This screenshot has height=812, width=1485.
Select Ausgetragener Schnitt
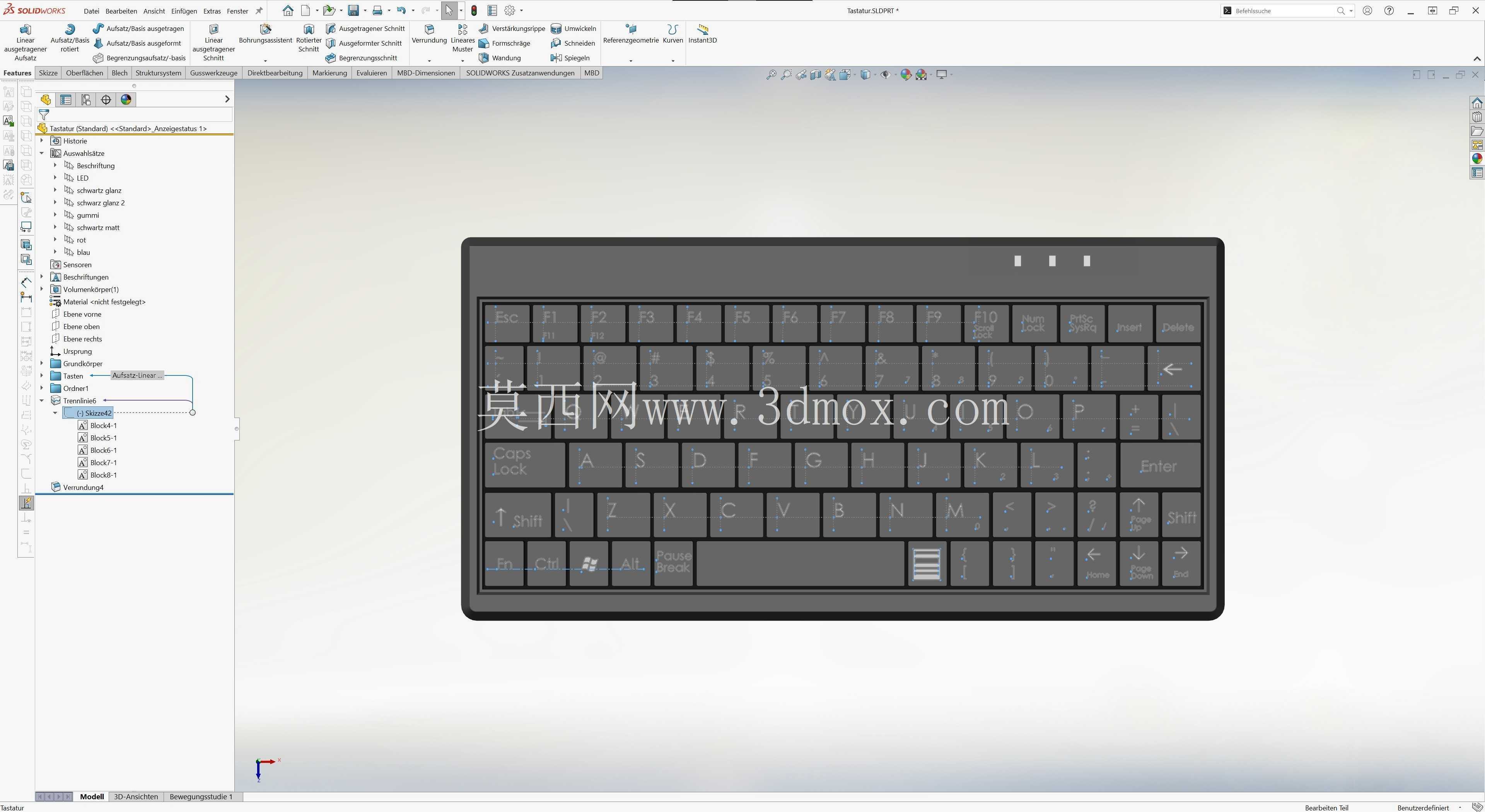(x=365, y=28)
